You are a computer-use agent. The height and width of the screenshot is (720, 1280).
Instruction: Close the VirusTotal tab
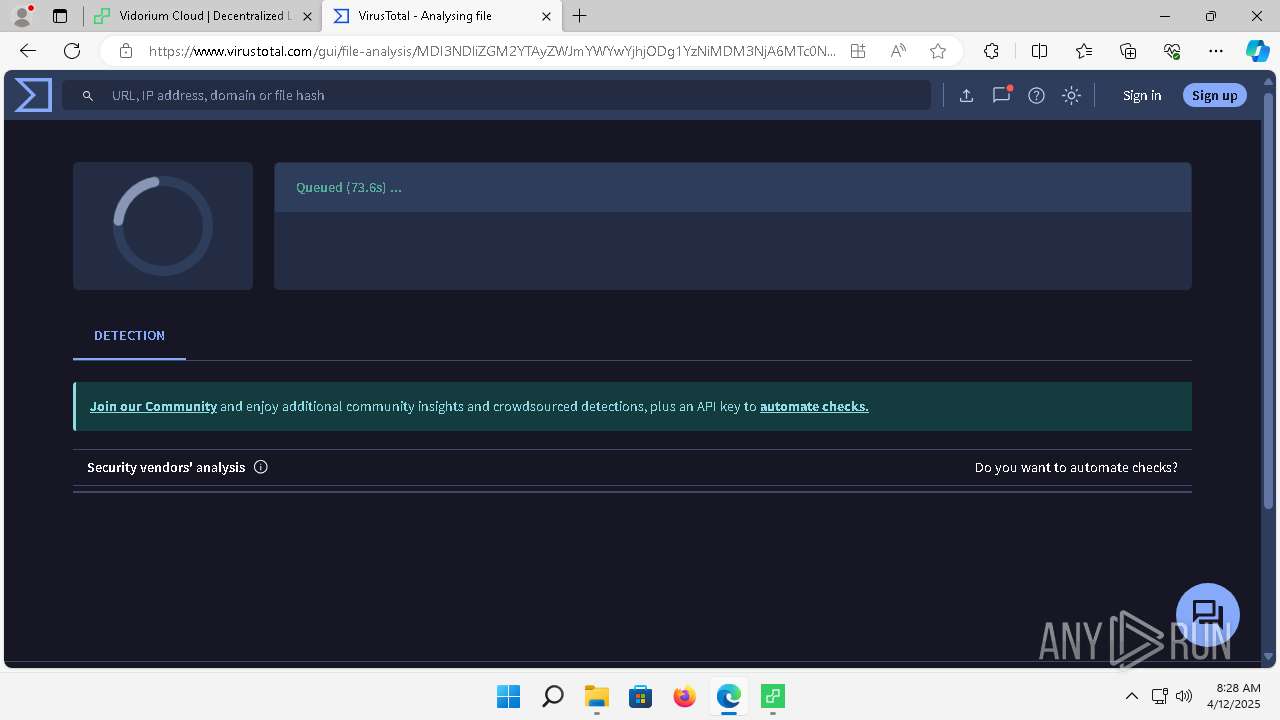(x=546, y=16)
